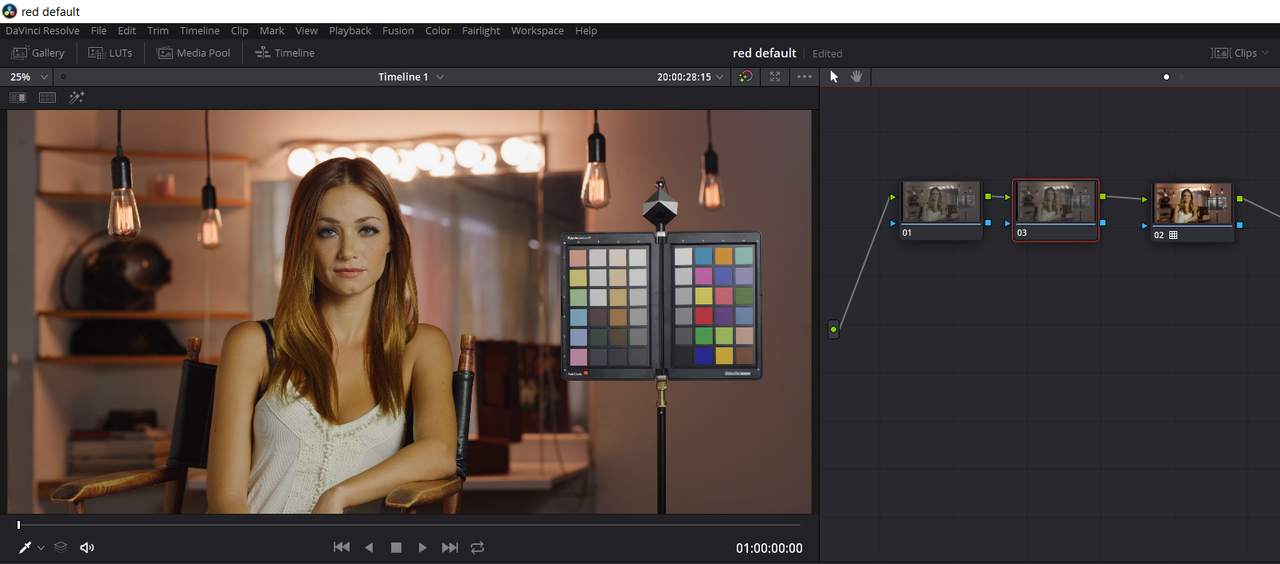Open the viewer three-dot options menu
Image resolution: width=1280 pixels, height=564 pixels.
point(804,77)
